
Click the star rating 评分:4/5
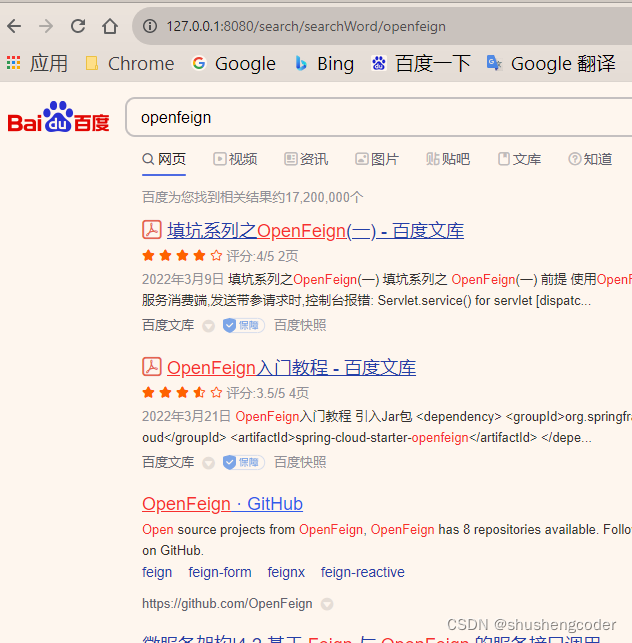(220, 256)
